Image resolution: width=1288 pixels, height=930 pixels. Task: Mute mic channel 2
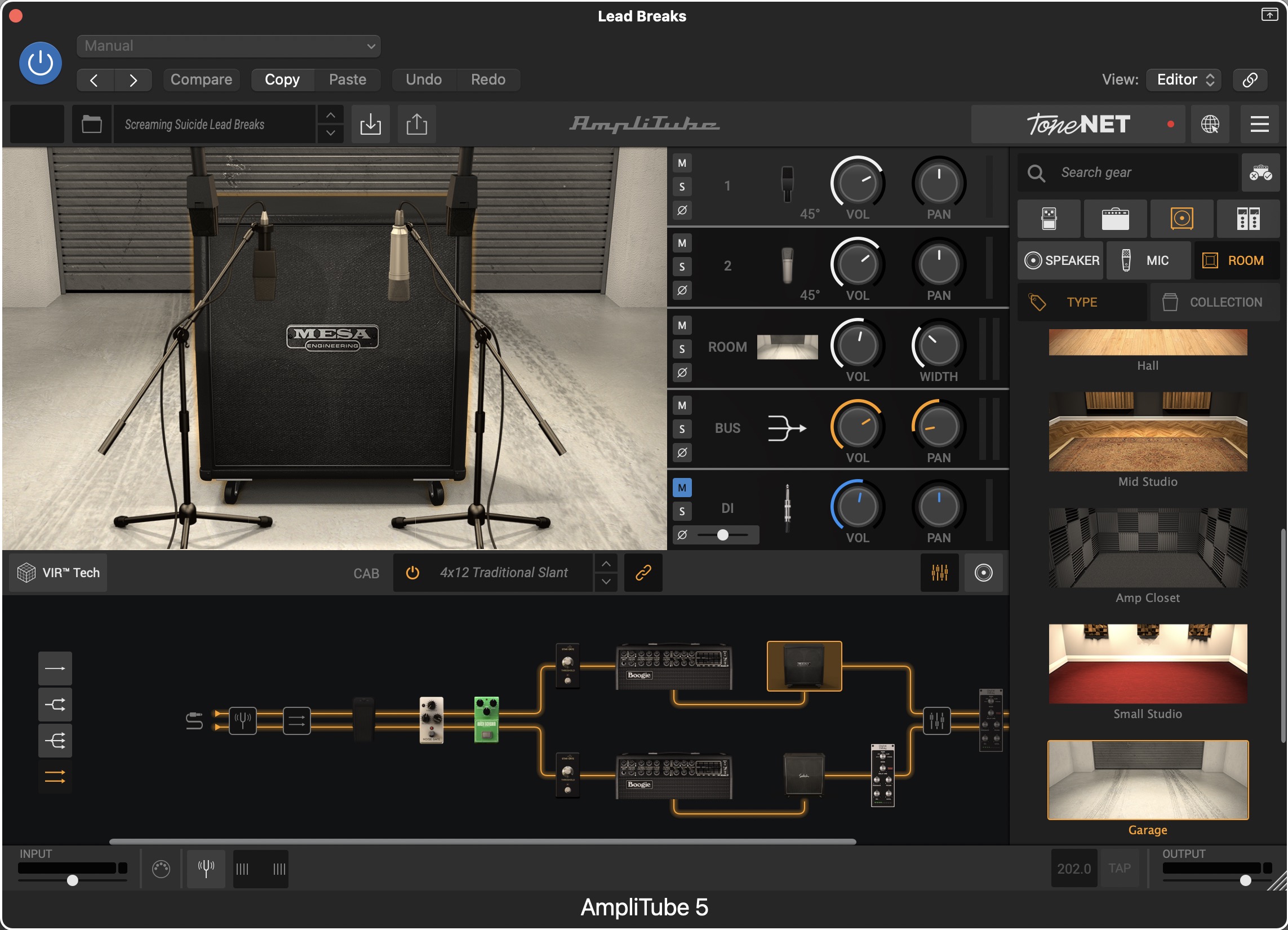682,243
